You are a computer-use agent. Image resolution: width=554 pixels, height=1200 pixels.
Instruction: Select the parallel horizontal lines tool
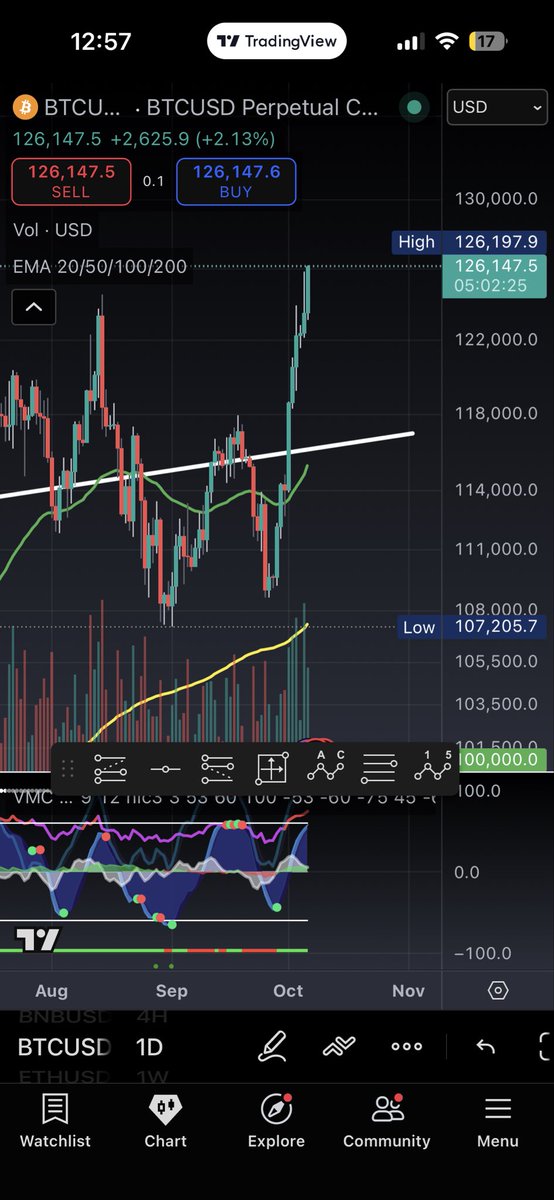tap(379, 769)
